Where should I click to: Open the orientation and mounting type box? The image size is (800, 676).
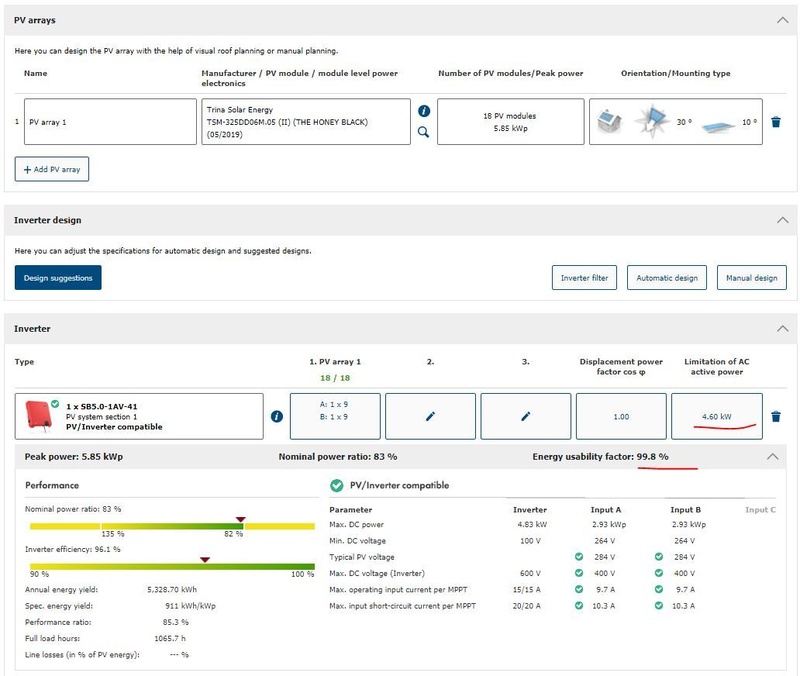[676, 121]
